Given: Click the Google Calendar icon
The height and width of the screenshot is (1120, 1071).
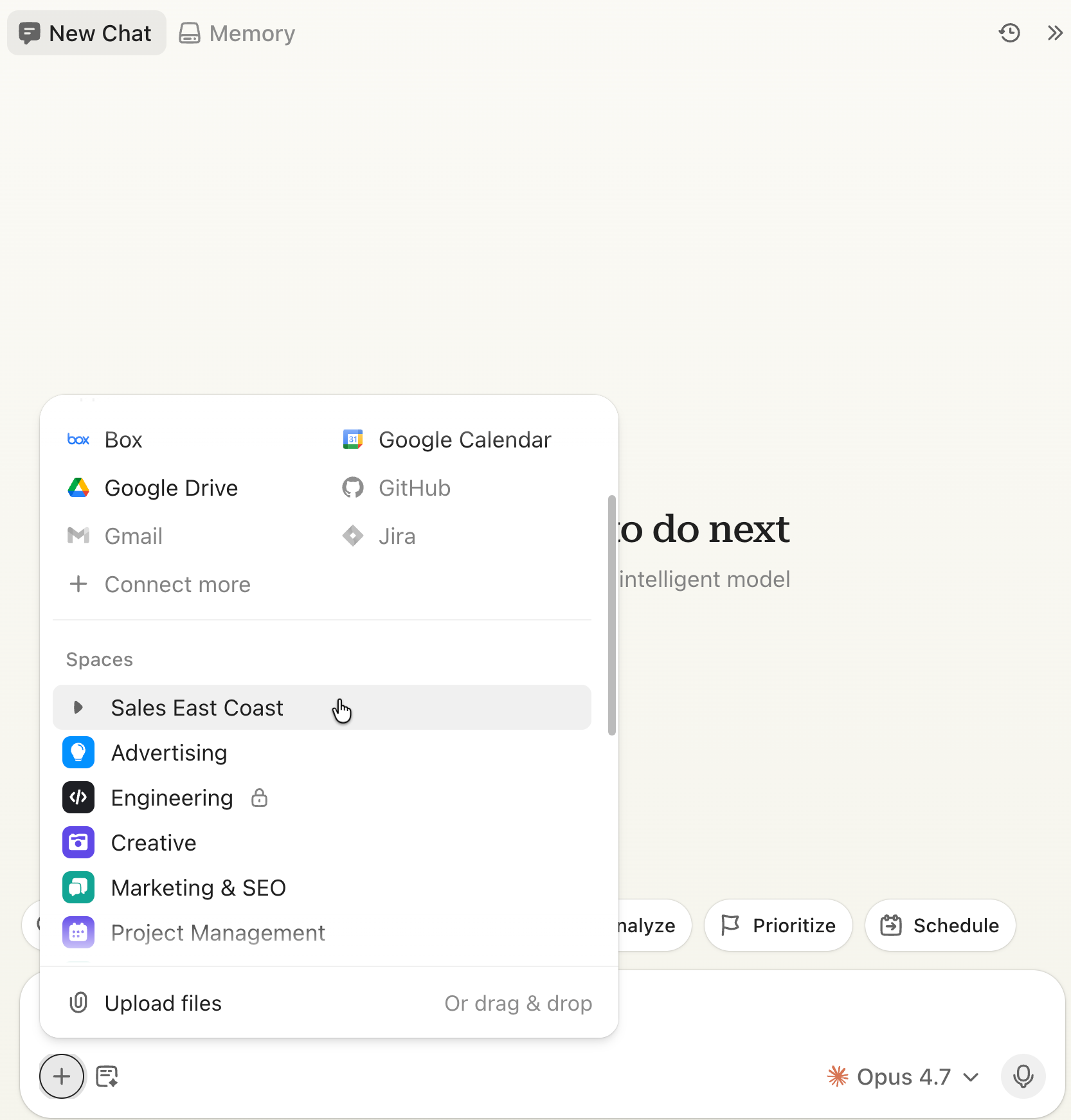Looking at the screenshot, I should coord(353,440).
